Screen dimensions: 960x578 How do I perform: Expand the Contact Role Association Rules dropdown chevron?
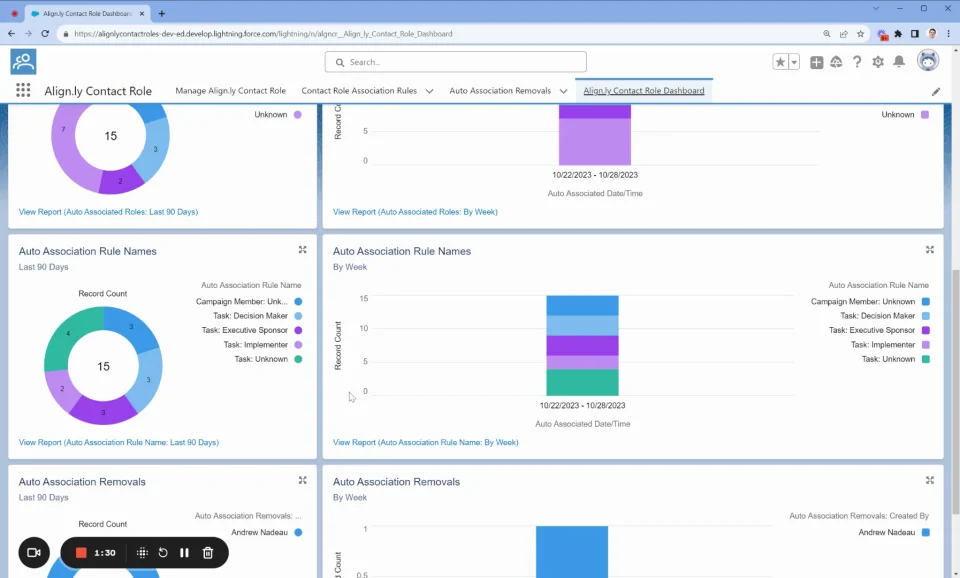[429, 91]
